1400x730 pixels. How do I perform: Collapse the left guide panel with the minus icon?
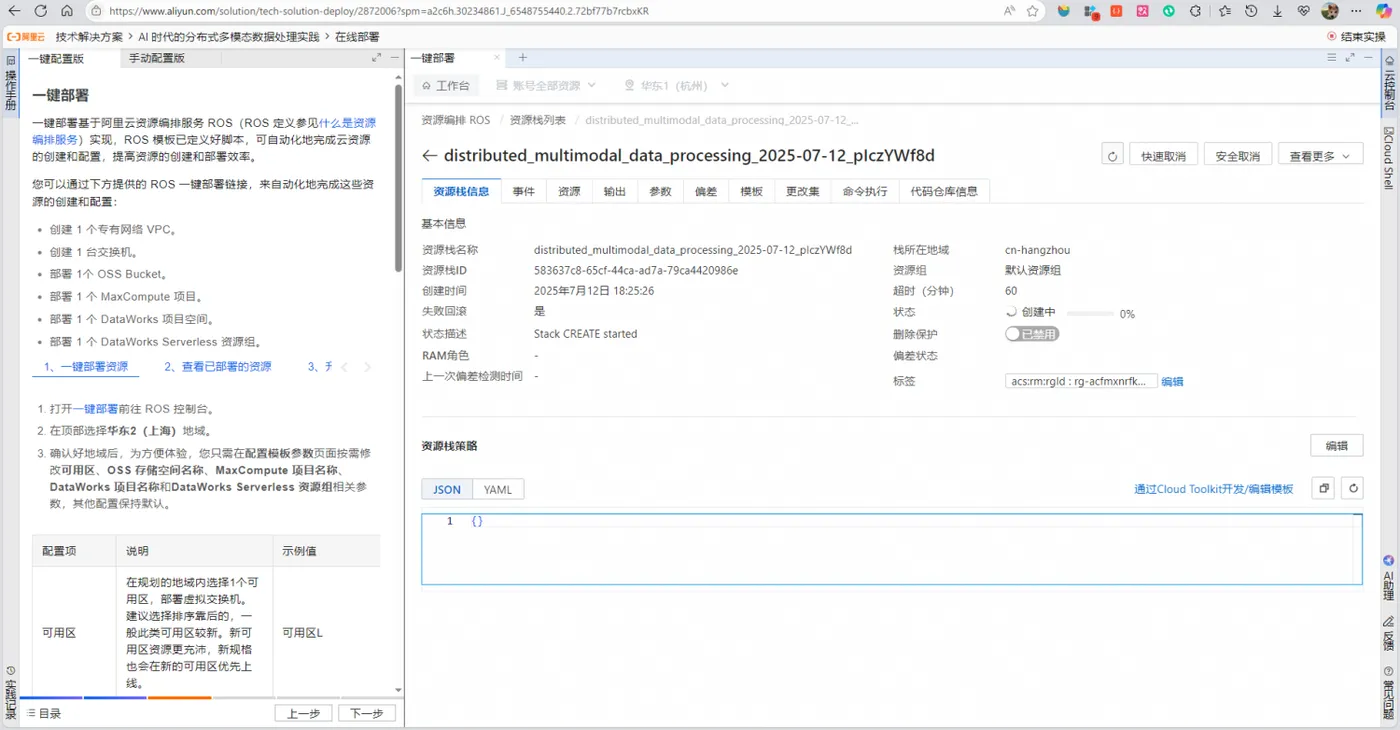(x=394, y=58)
